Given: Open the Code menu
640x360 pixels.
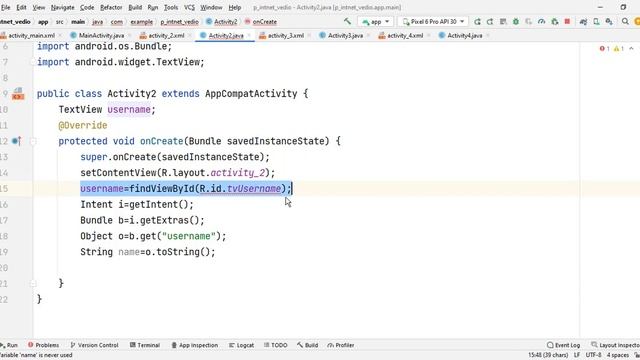Looking at the screenshot, I should [87, 7].
